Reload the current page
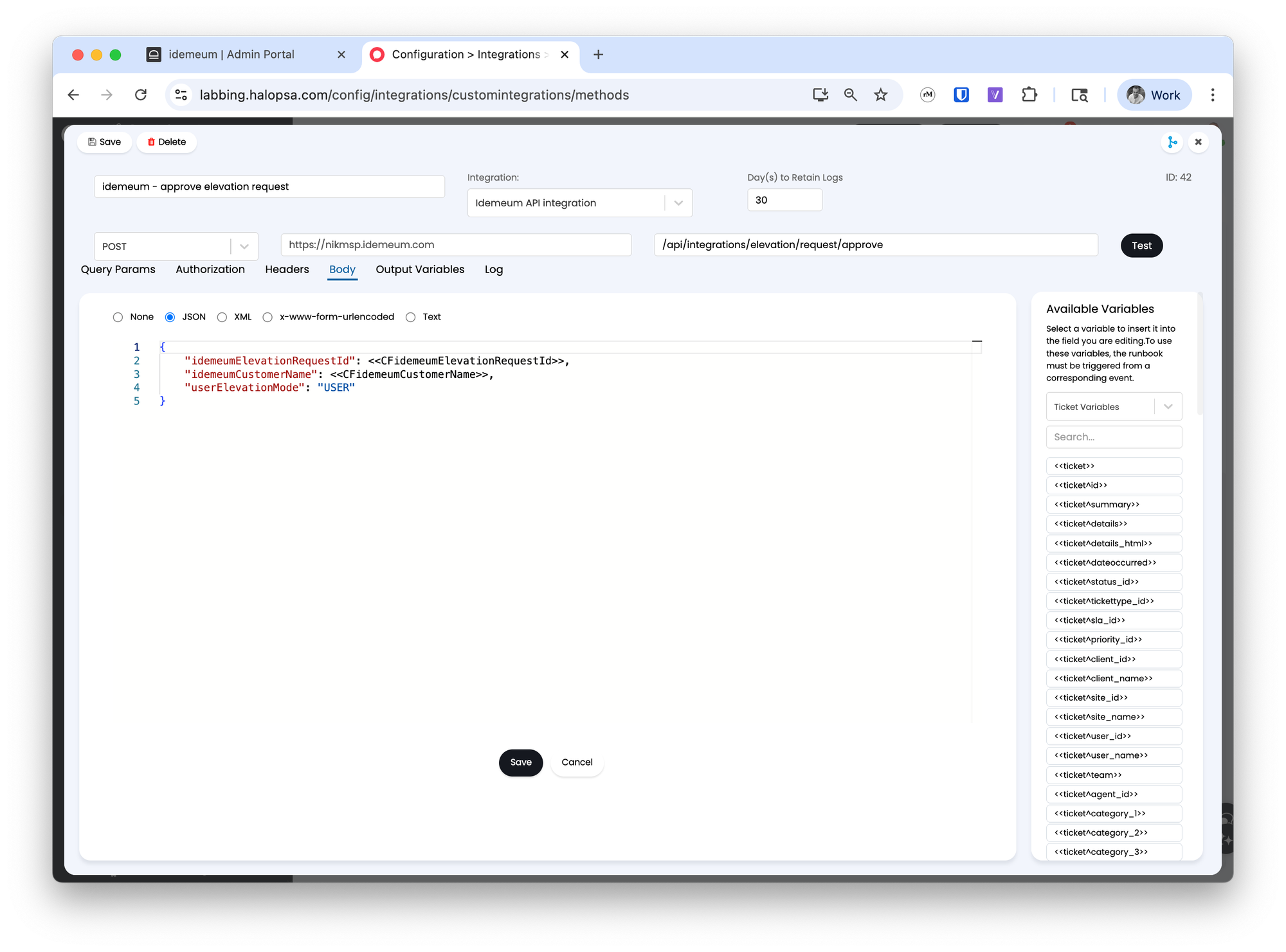1286x952 pixels. tap(141, 95)
